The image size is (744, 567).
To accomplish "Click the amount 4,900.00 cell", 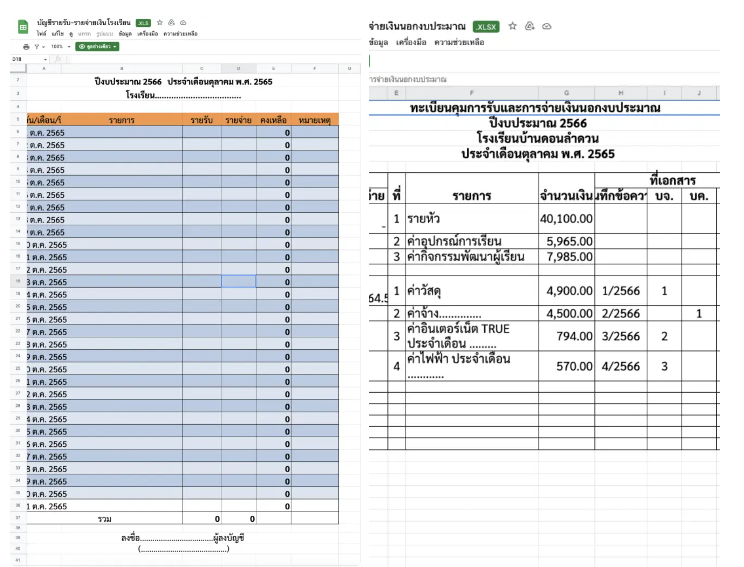I will tap(567, 290).
